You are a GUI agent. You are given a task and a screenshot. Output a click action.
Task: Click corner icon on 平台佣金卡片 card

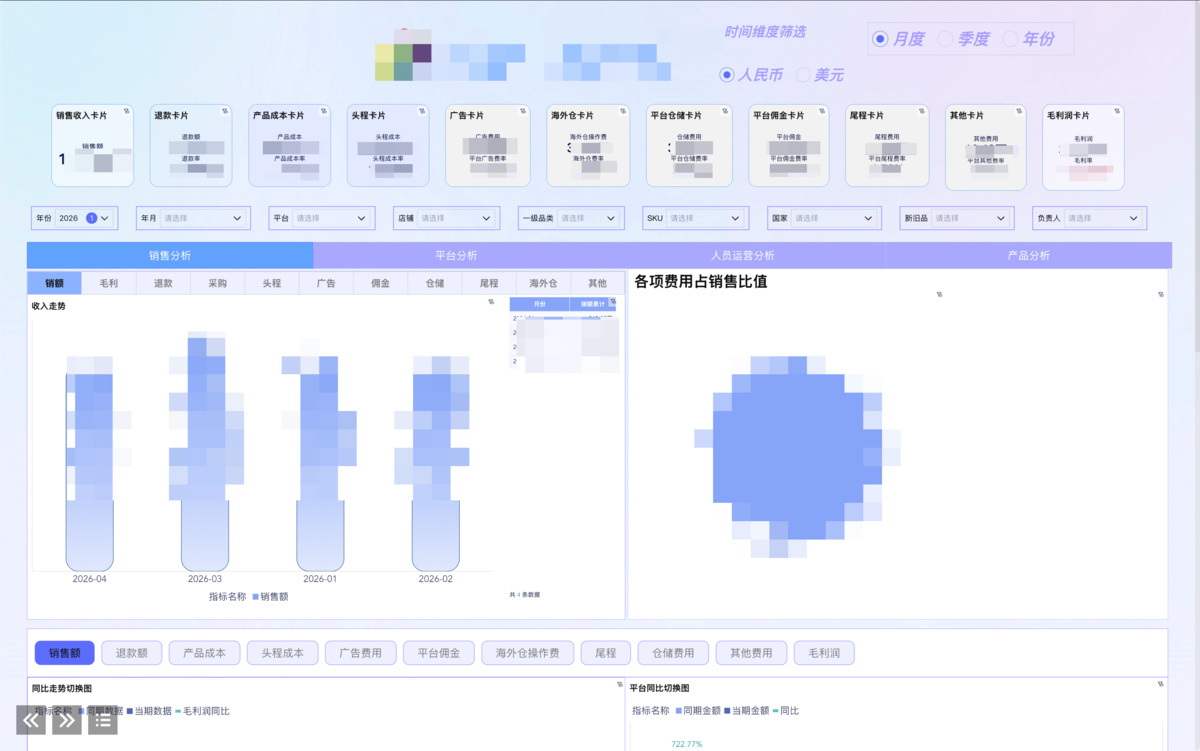[x=822, y=111]
